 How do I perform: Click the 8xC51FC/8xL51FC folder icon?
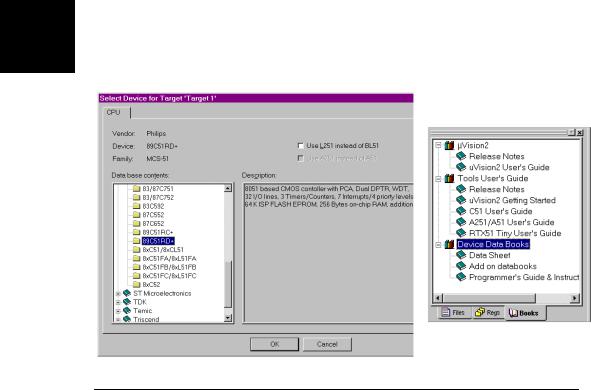click(x=136, y=276)
